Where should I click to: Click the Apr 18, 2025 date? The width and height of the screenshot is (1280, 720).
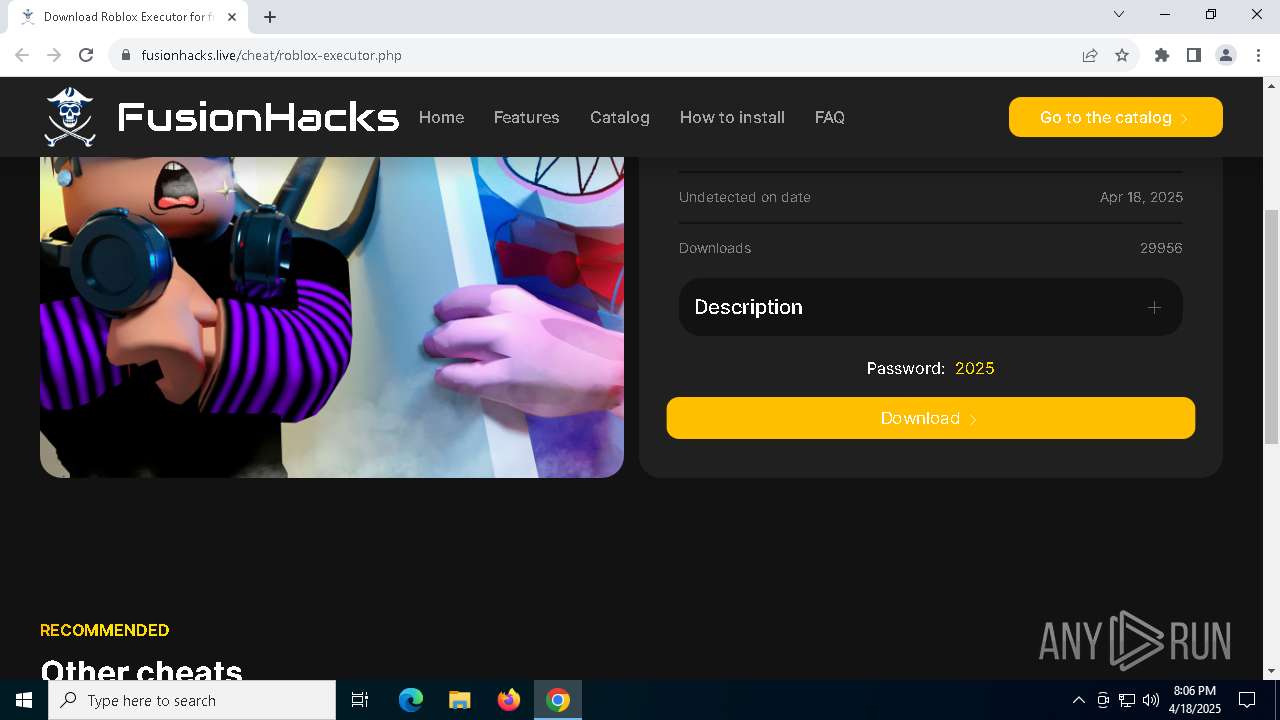pyautogui.click(x=1141, y=197)
